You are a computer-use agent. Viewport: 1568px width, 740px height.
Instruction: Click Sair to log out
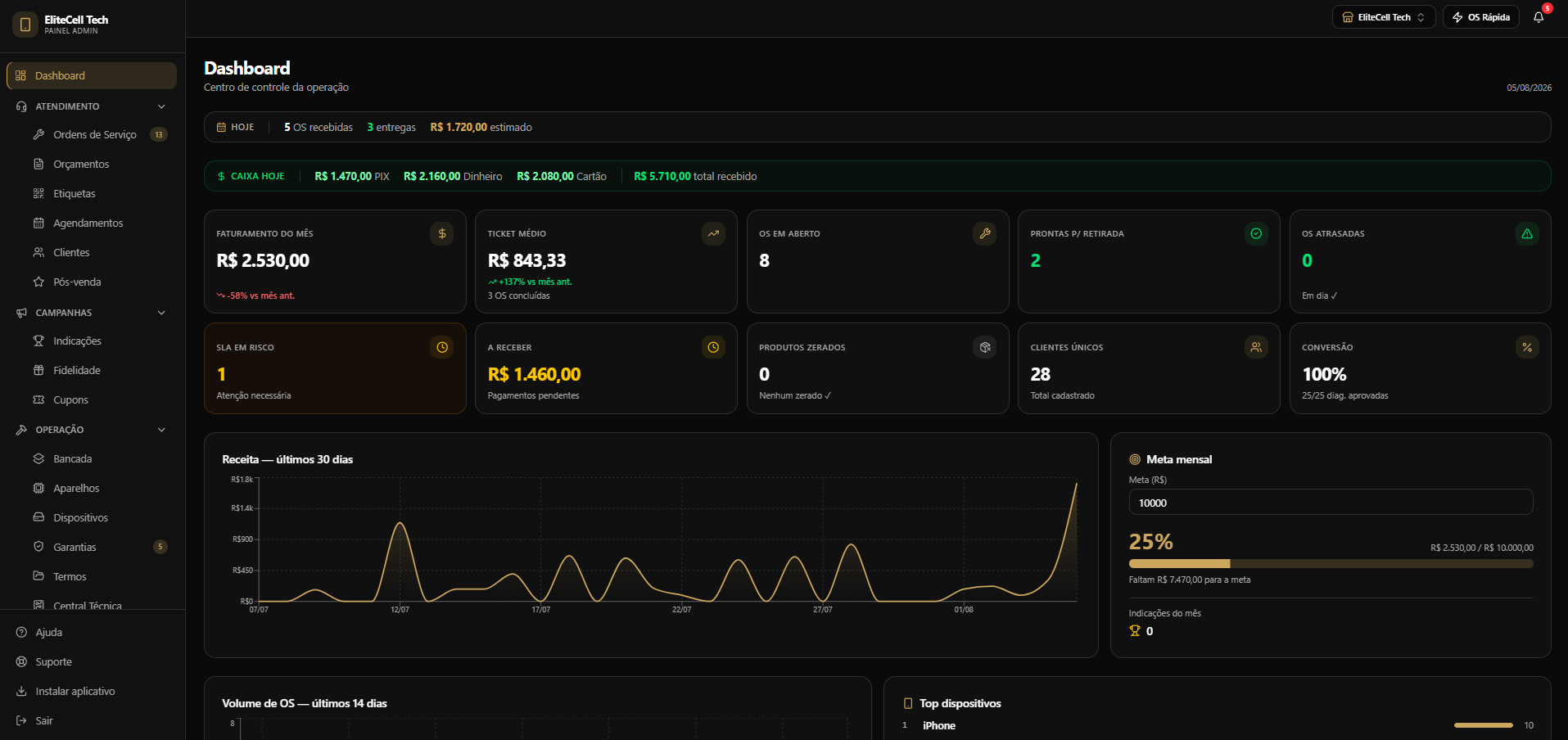point(92,720)
